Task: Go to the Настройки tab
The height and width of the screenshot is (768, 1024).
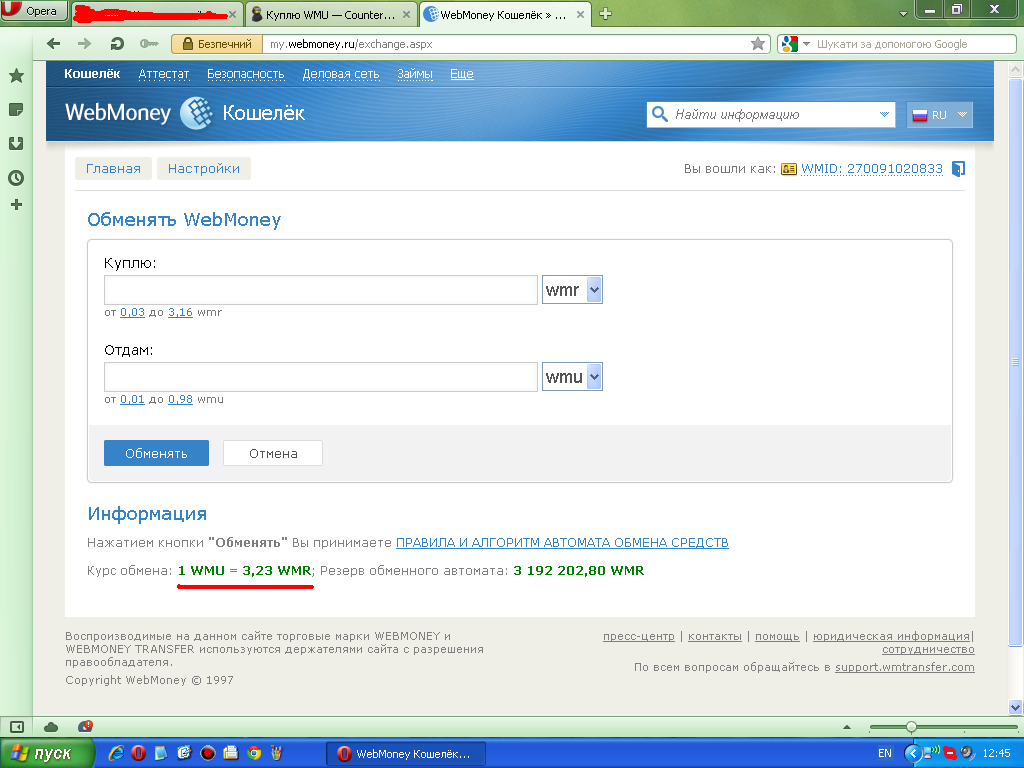Action: pos(204,168)
